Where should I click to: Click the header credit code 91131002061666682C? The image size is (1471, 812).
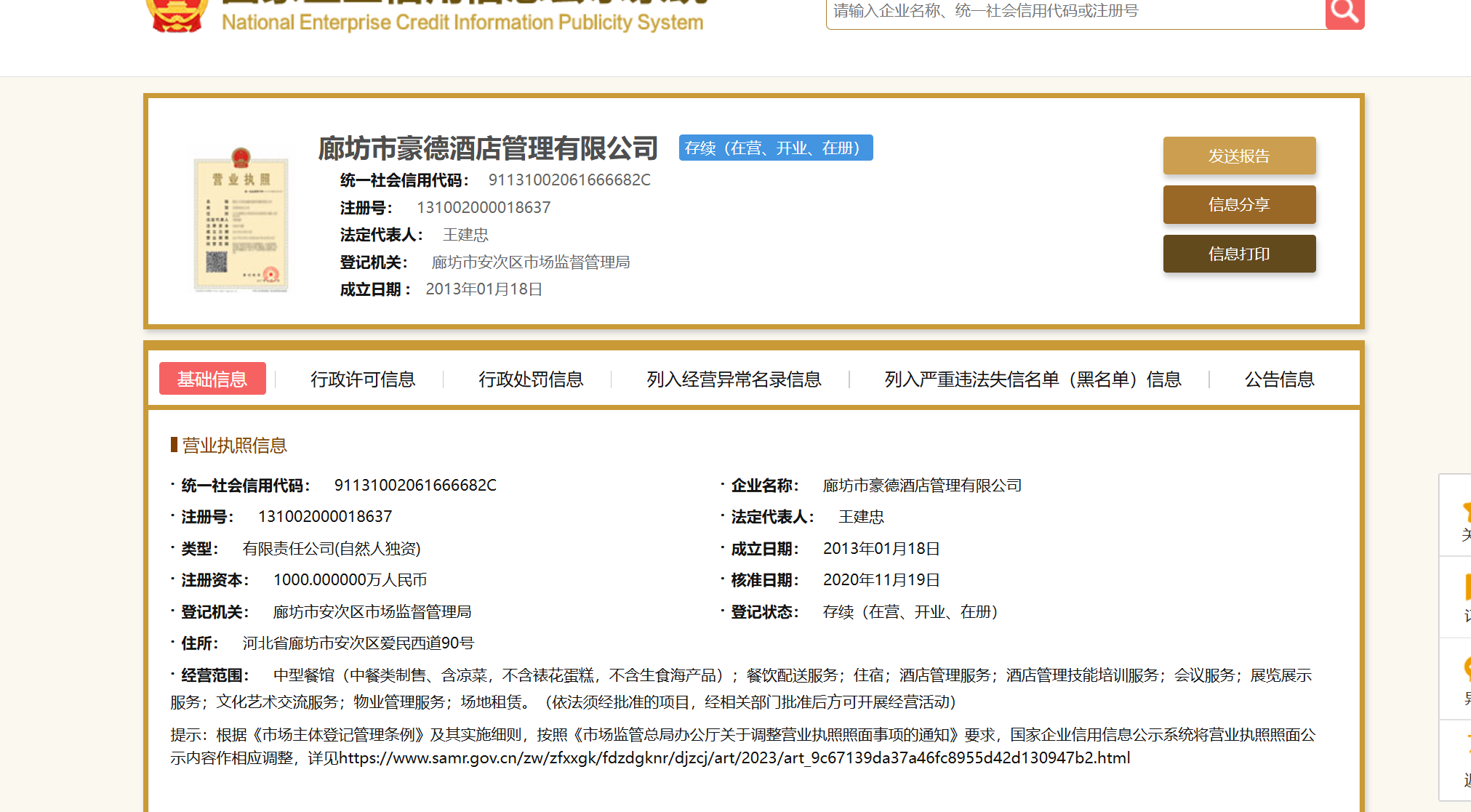pos(569,180)
